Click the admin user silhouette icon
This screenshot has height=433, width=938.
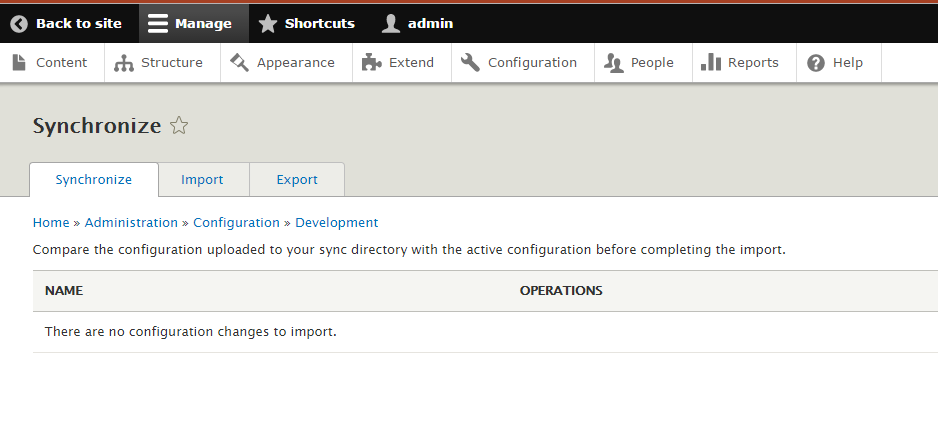point(391,23)
